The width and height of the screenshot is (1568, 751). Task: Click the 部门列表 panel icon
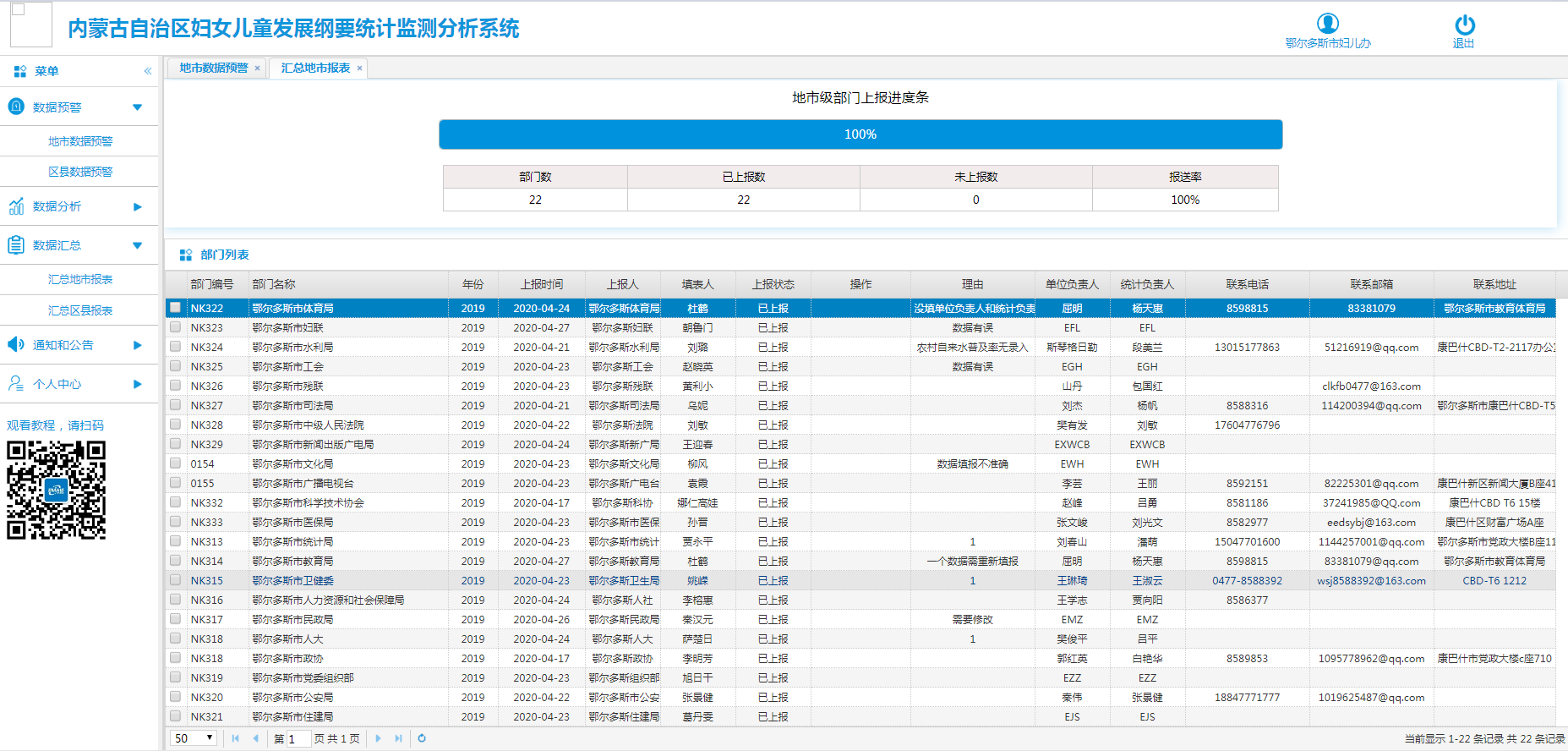point(186,255)
